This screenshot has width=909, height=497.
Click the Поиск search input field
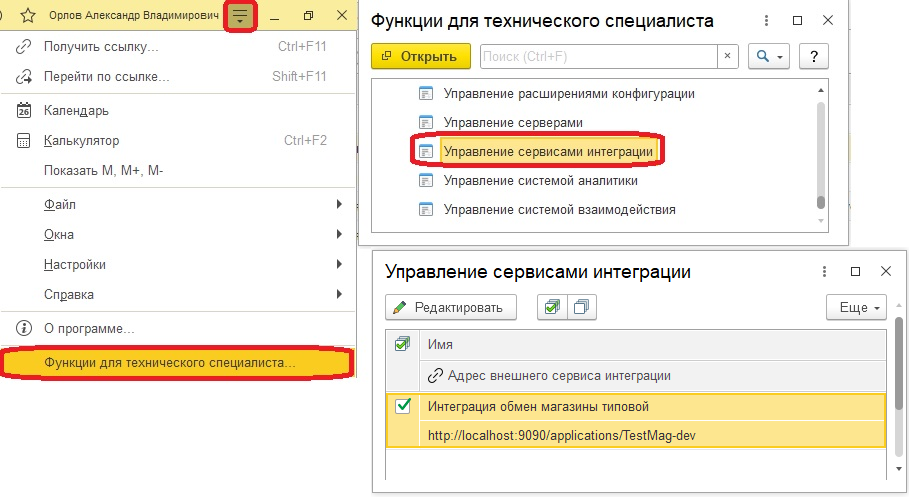[598, 57]
